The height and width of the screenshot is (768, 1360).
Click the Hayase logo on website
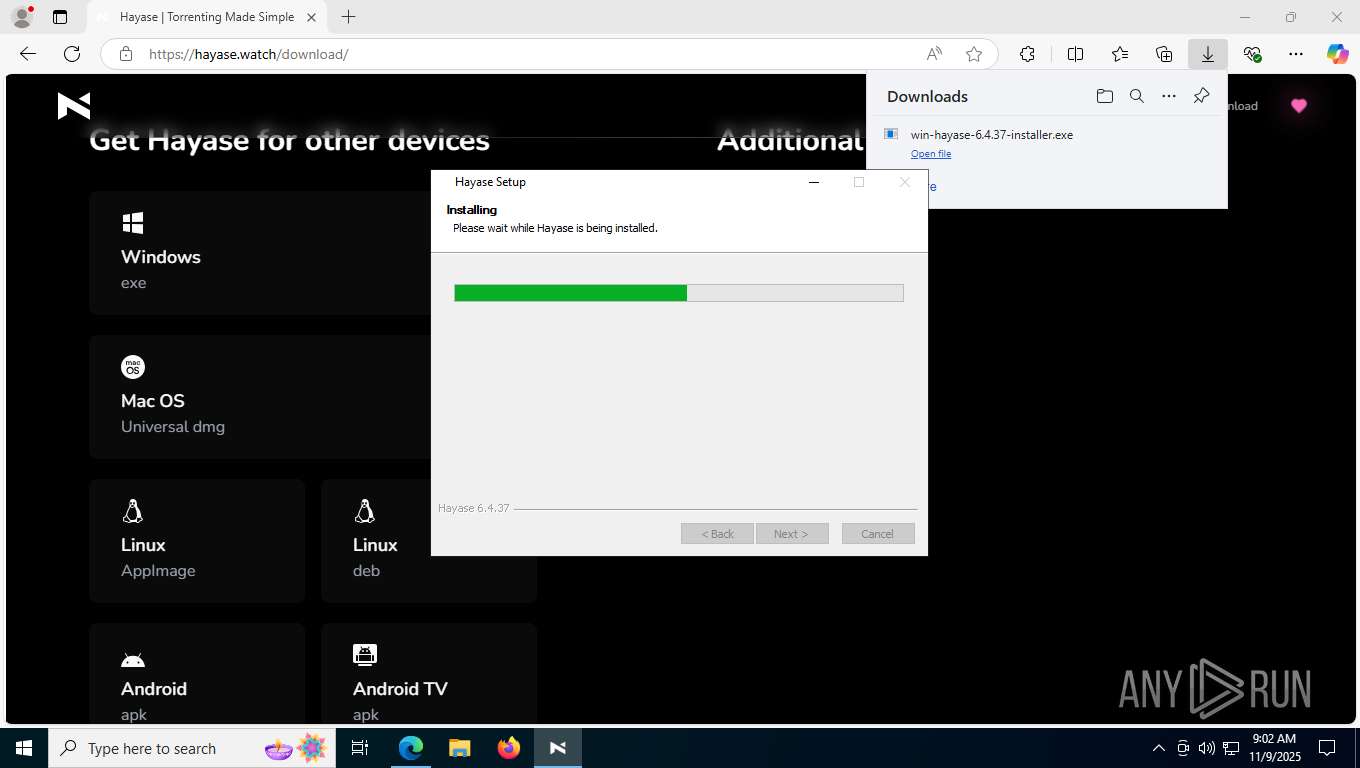coord(74,105)
